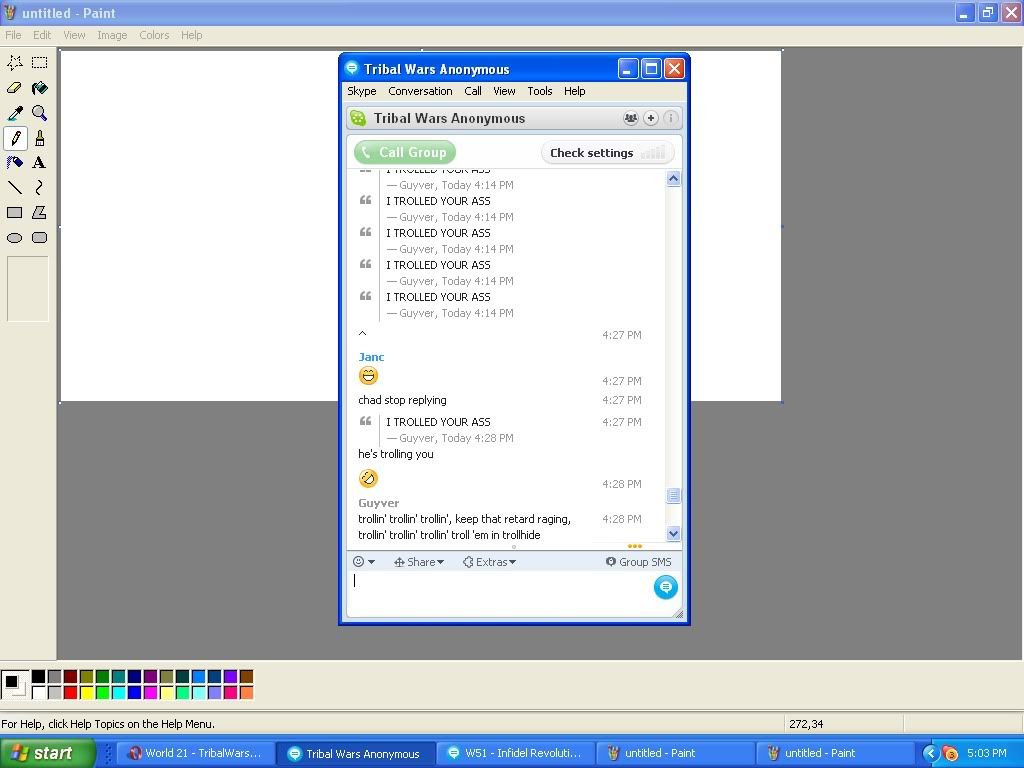Pick the black color swatch in palette

(39, 677)
